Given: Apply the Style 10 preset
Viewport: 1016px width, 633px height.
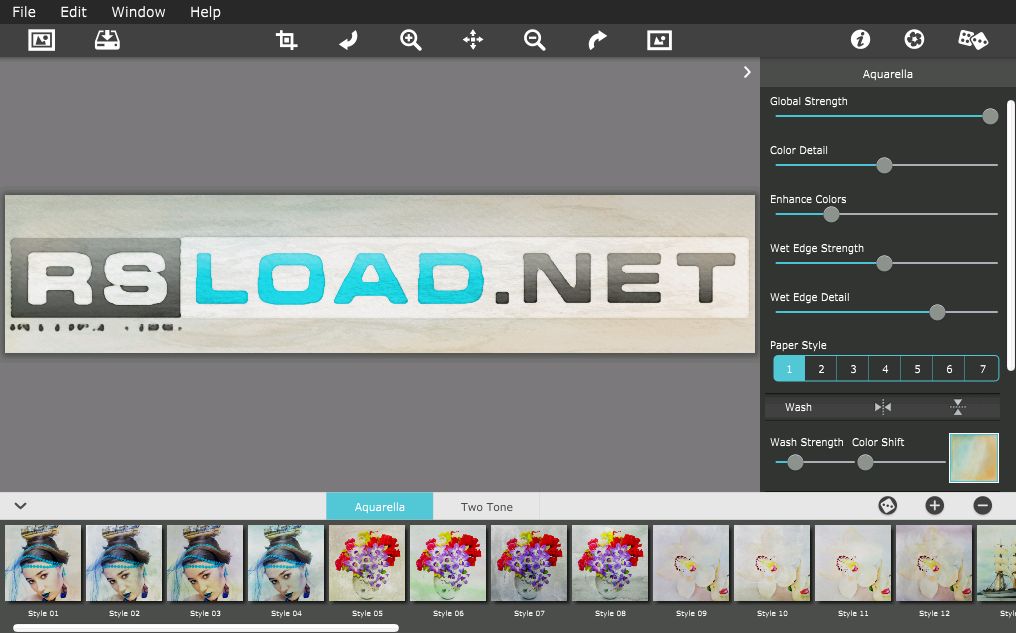Looking at the screenshot, I should point(772,563).
